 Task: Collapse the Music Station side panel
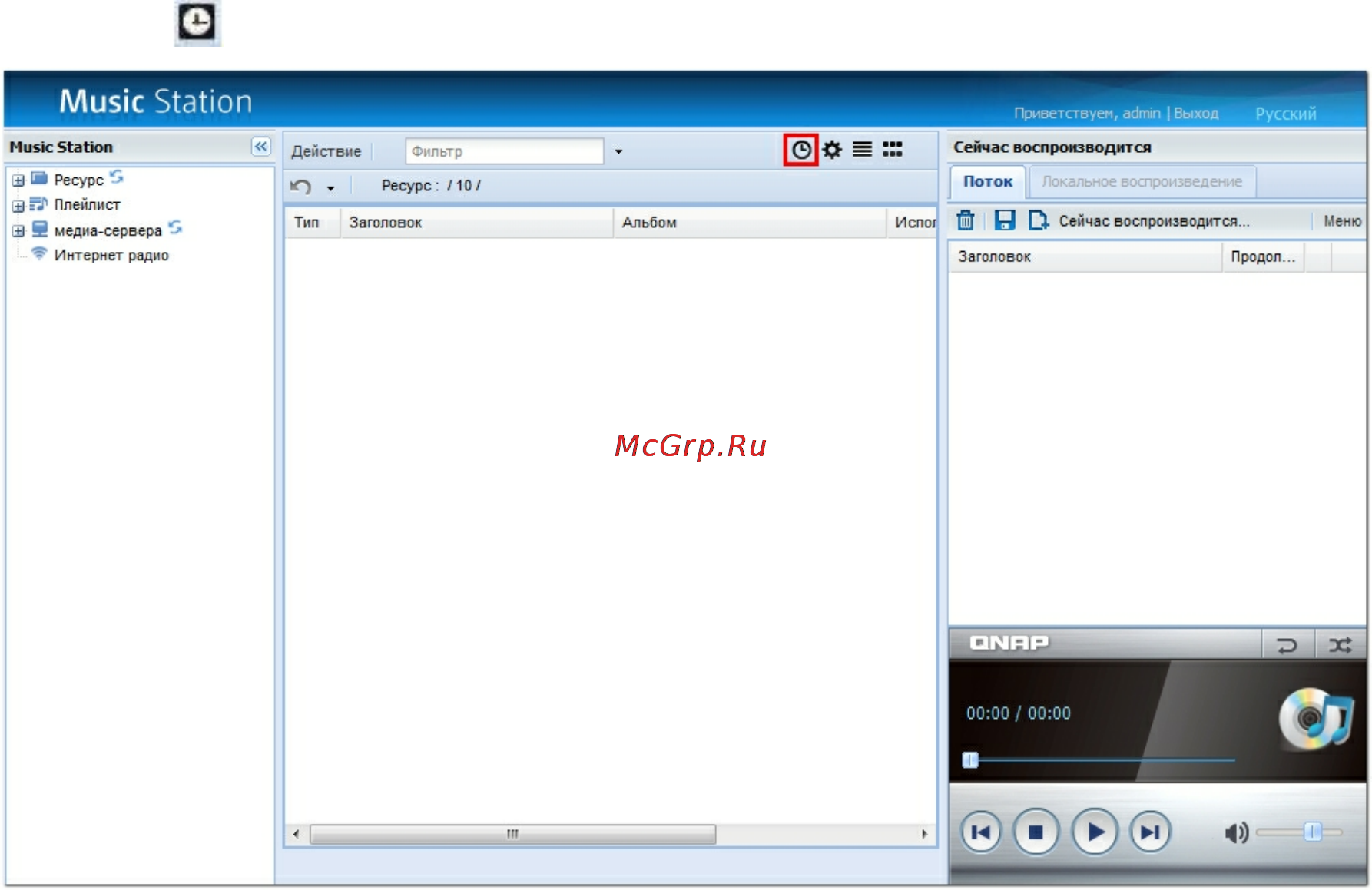click(x=261, y=147)
